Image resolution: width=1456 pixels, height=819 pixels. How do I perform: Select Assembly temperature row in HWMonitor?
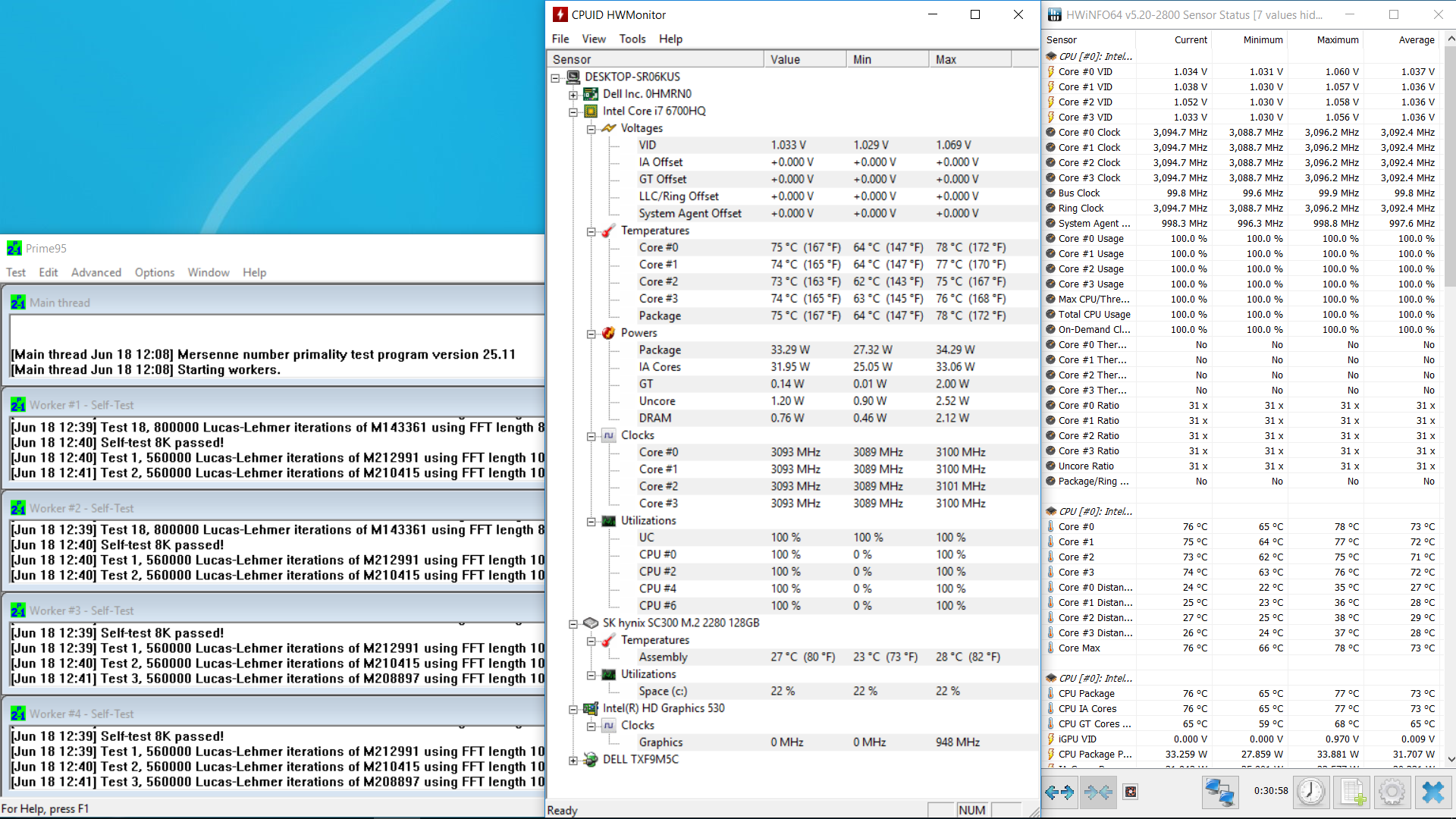click(x=792, y=657)
